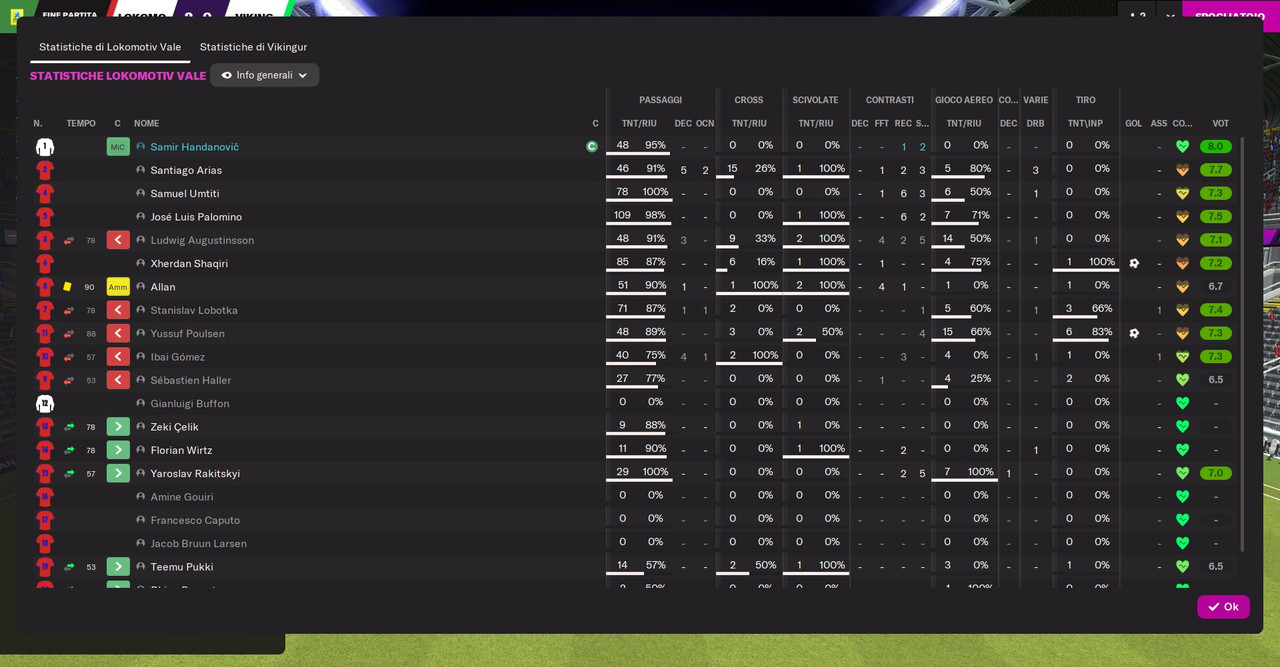Open Xherdan Shaqiri's player name link
Viewport: 1280px width, 667px height.
(x=189, y=264)
